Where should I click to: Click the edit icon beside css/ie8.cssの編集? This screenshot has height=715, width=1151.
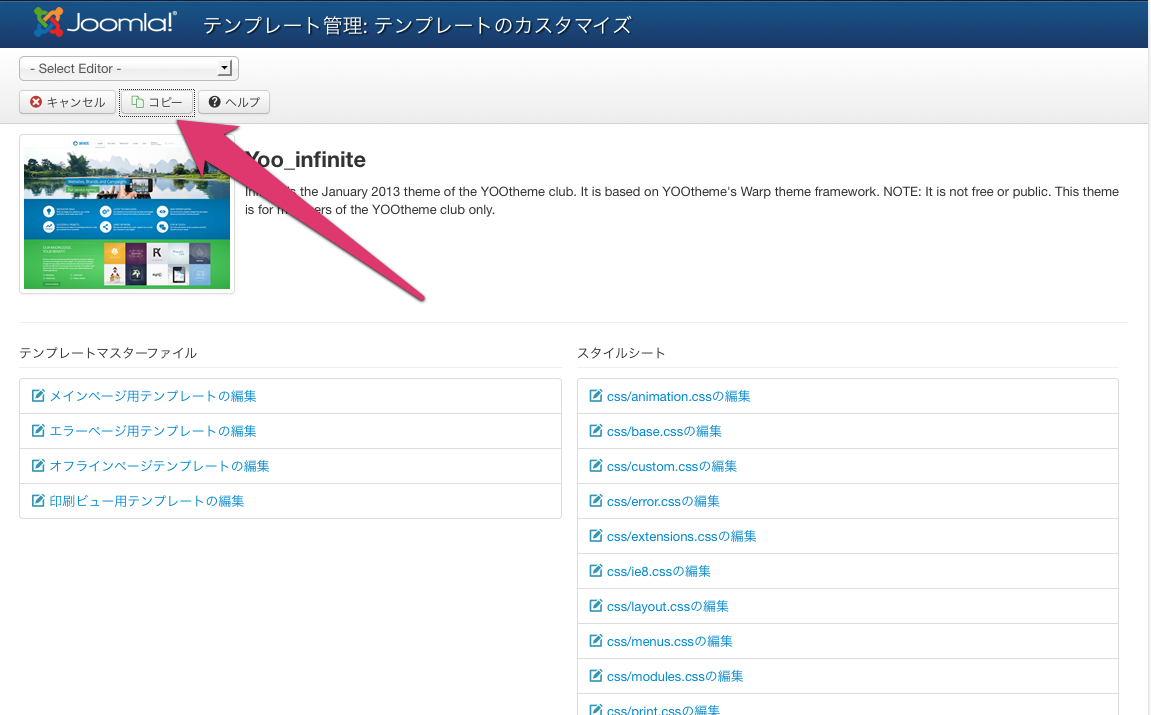(594, 571)
